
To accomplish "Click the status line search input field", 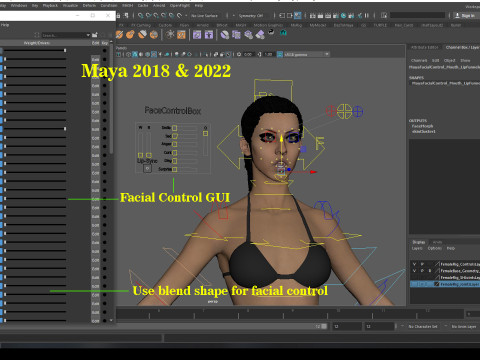I will pyautogui.click(x=417, y=15).
